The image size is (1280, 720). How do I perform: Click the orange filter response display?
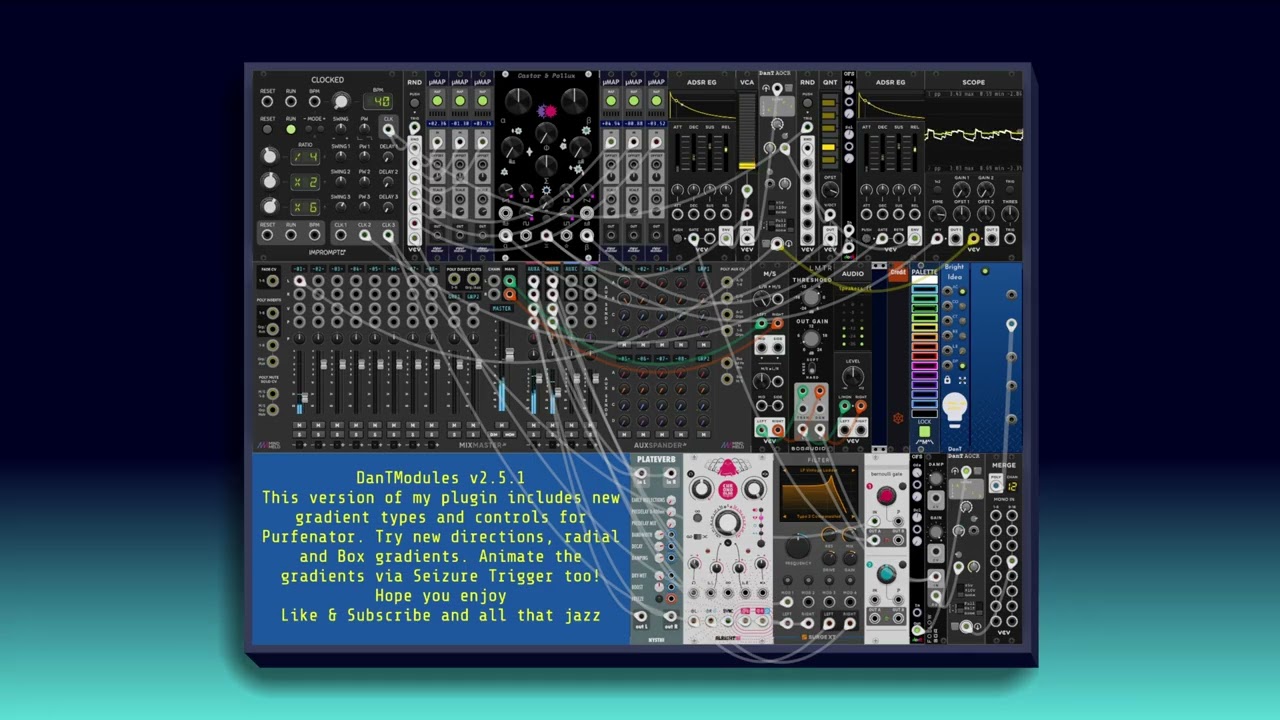[x=818, y=494]
